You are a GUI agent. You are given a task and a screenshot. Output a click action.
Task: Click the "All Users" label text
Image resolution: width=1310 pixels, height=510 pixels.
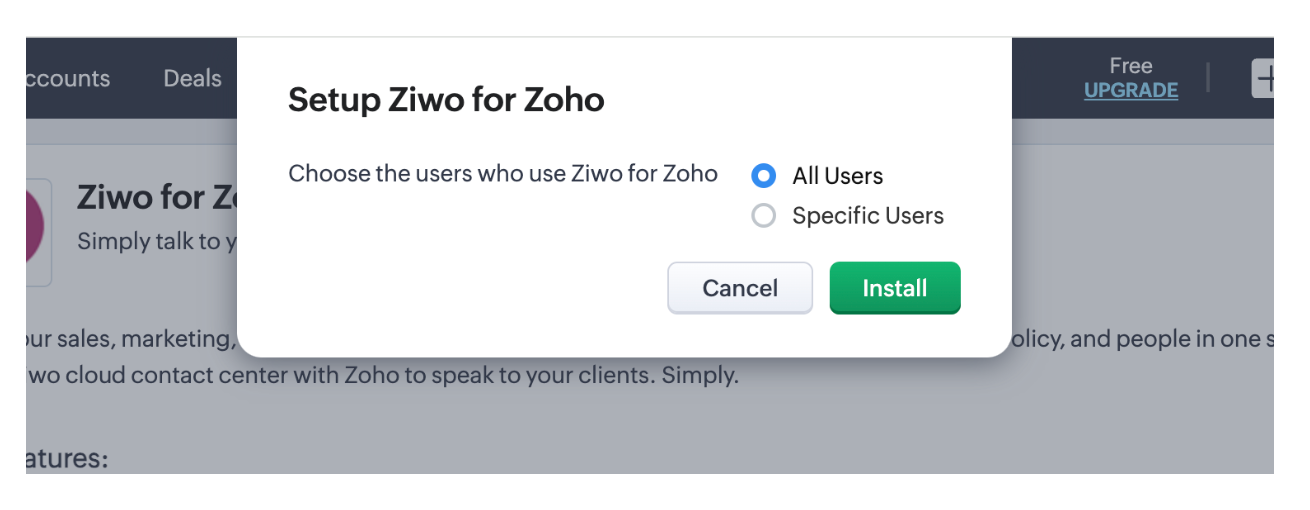[838, 176]
